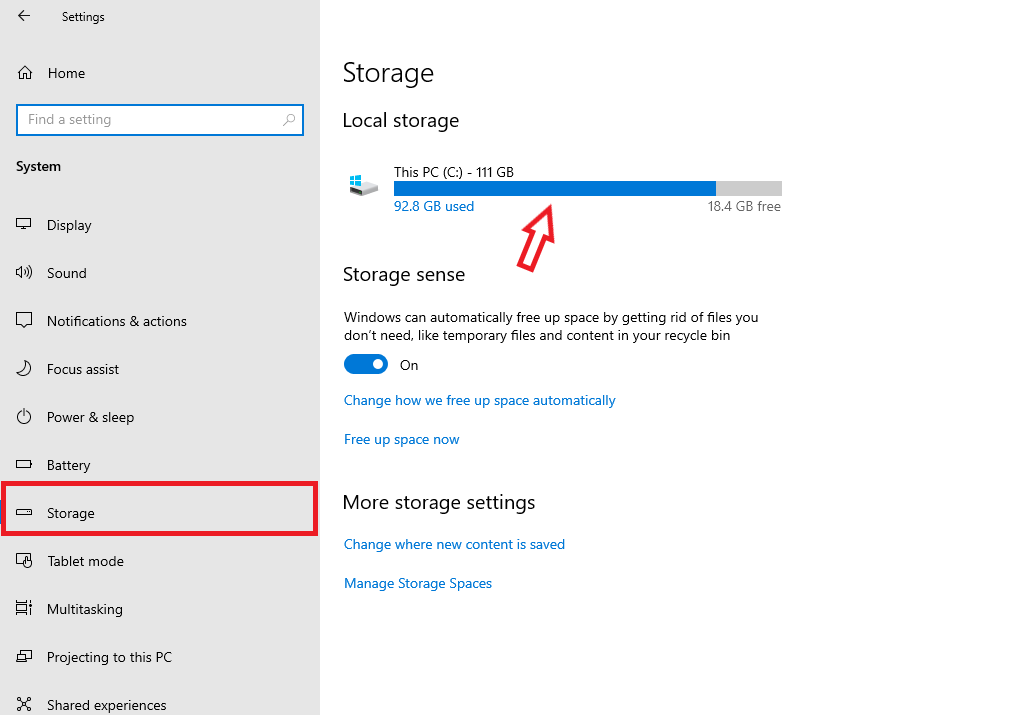Image resolution: width=1033 pixels, height=715 pixels.
Task: Click the This PC (C:) drive icon
Action: coord(363,185)
